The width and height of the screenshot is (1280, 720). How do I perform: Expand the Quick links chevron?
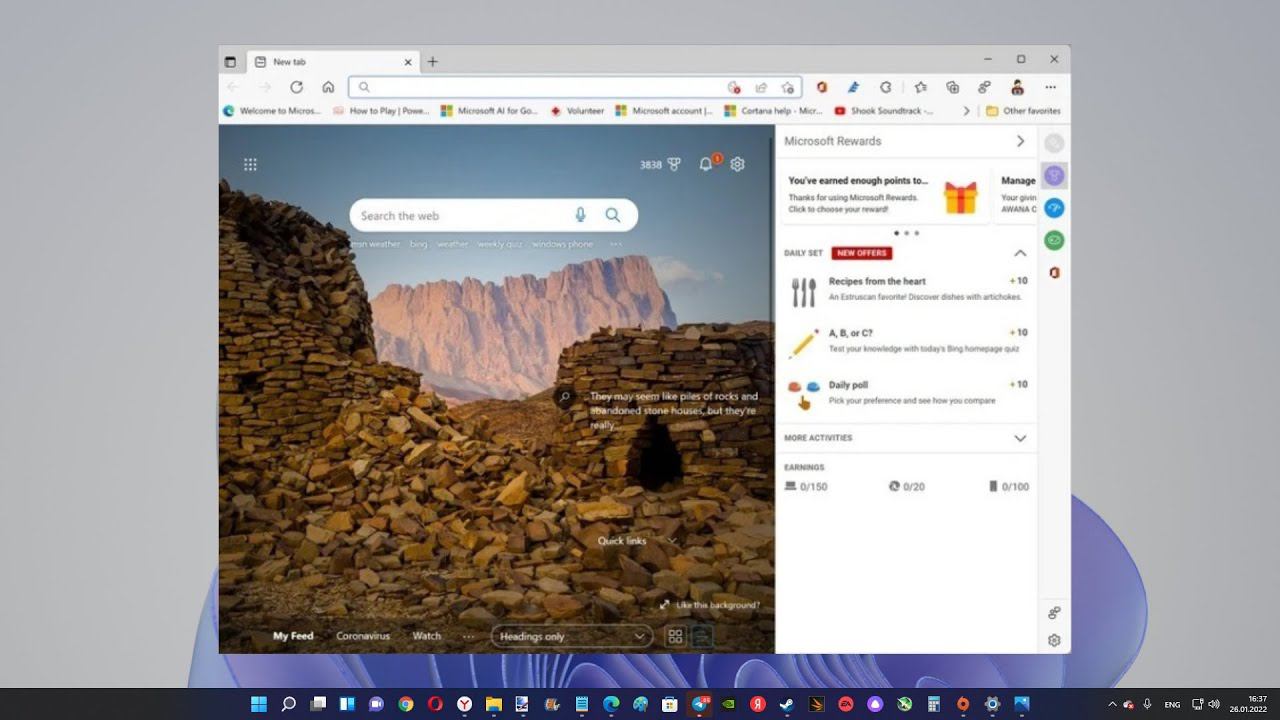672,541
